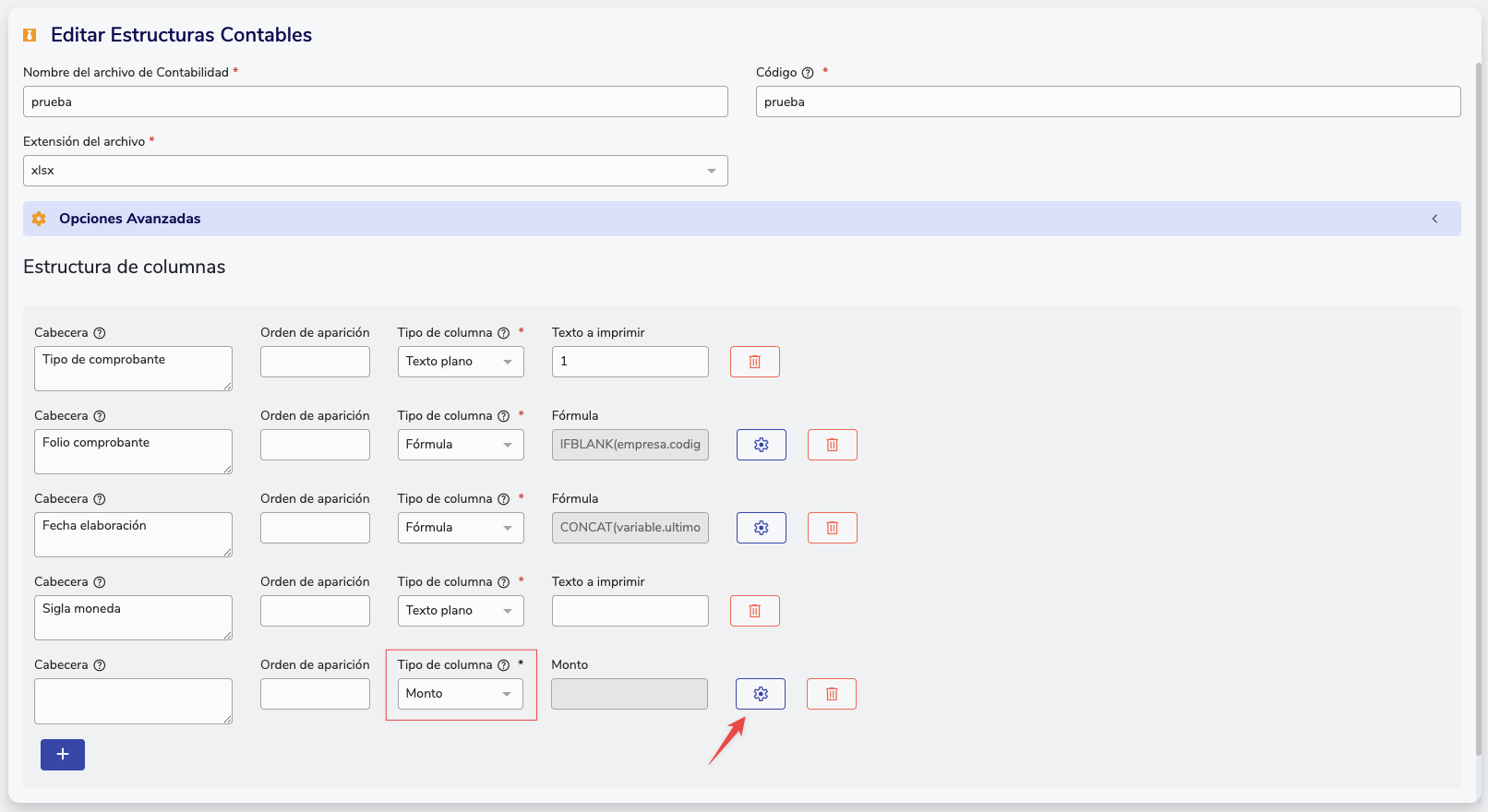Open Tipo de columna for Folio comprobante
Screen dimensions: 1488x812
460,445
